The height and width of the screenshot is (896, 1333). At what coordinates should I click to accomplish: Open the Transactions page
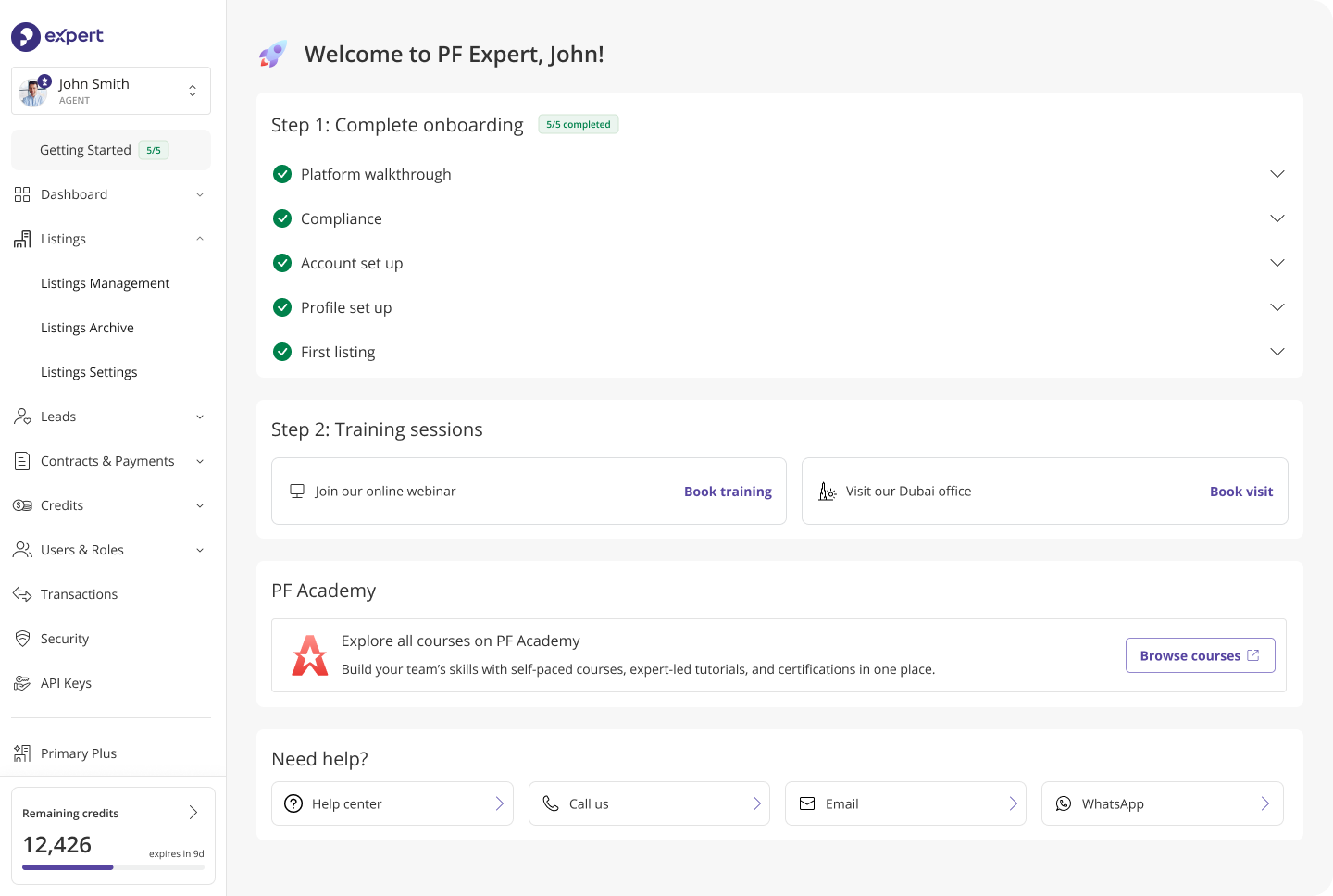(x=79, y=594)
